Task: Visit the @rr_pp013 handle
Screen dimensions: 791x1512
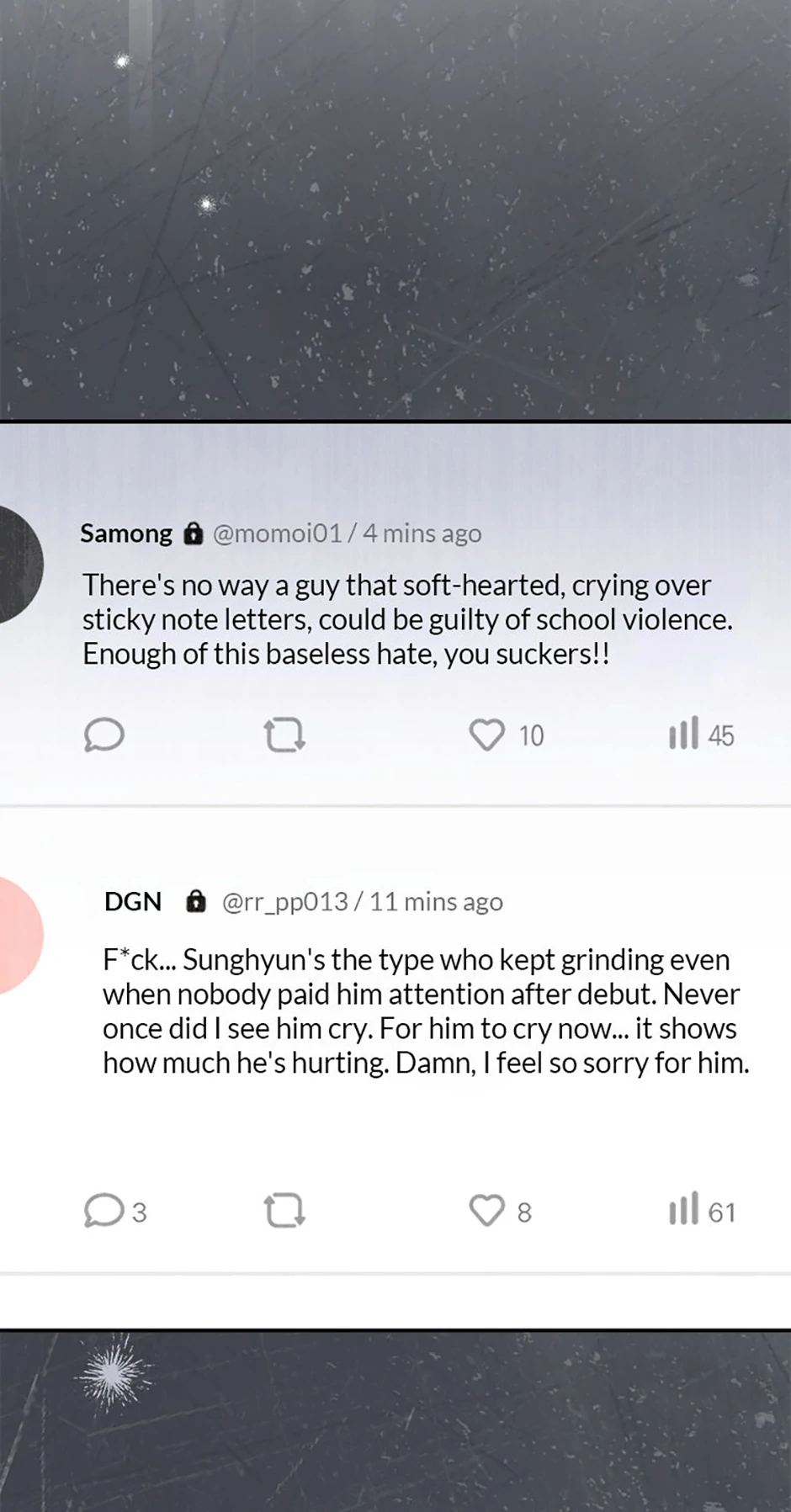Action: [x=284, y=901]
